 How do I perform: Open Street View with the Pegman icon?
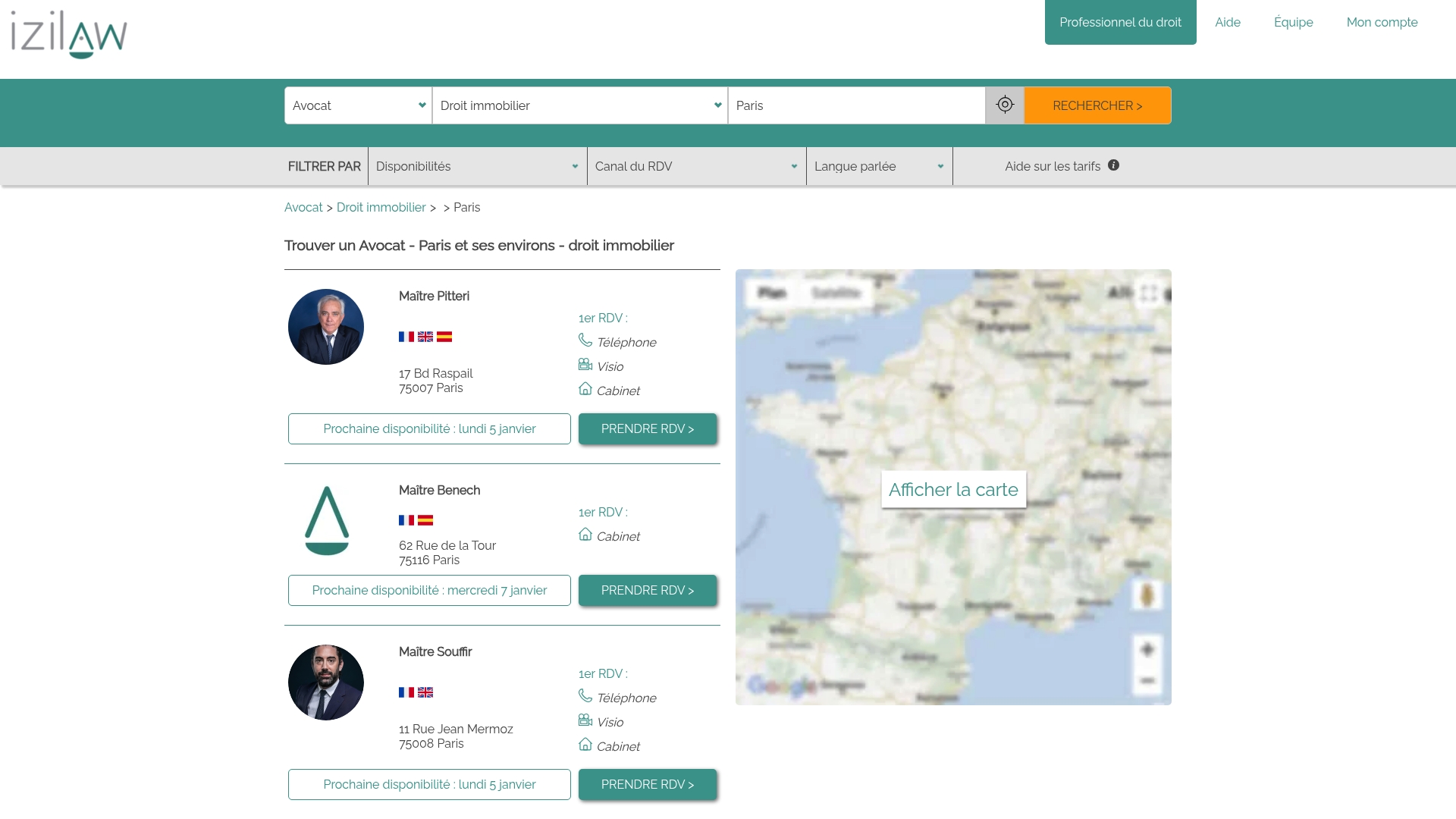coord(1147,595)
